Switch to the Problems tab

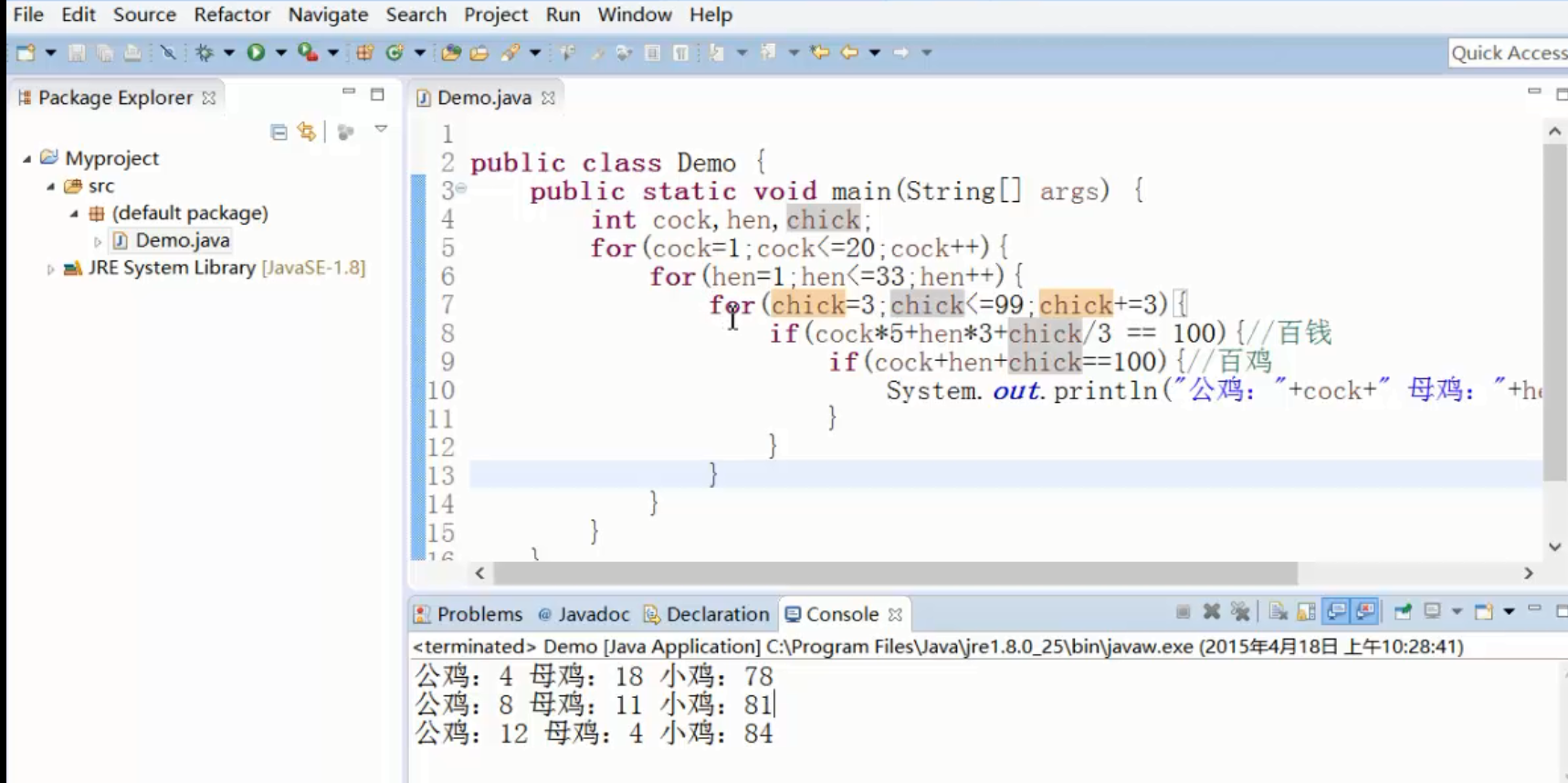468,614
